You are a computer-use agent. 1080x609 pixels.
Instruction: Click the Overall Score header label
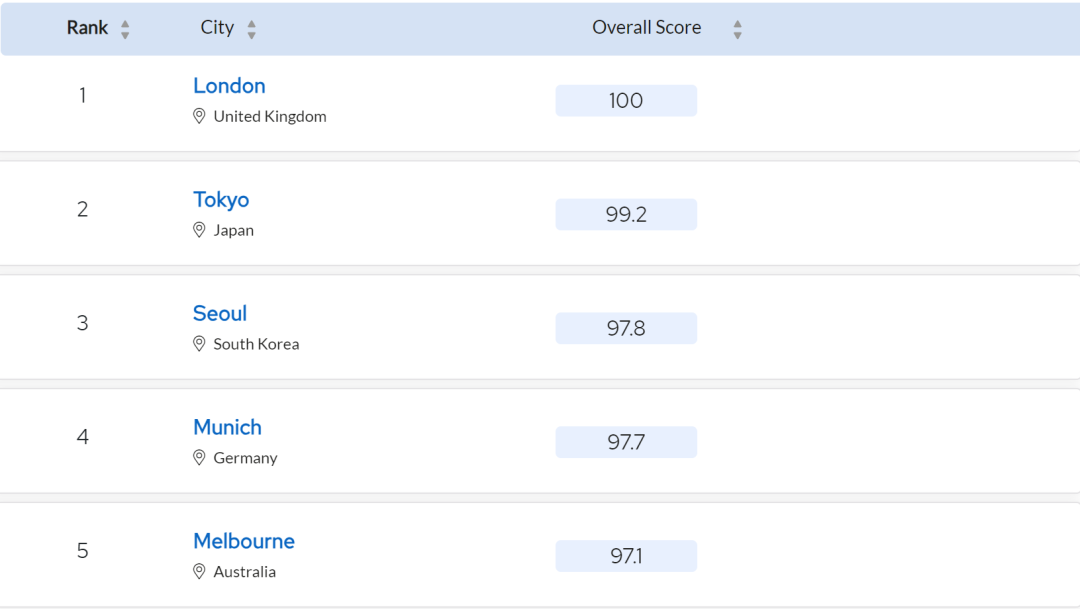pos(647,28)
